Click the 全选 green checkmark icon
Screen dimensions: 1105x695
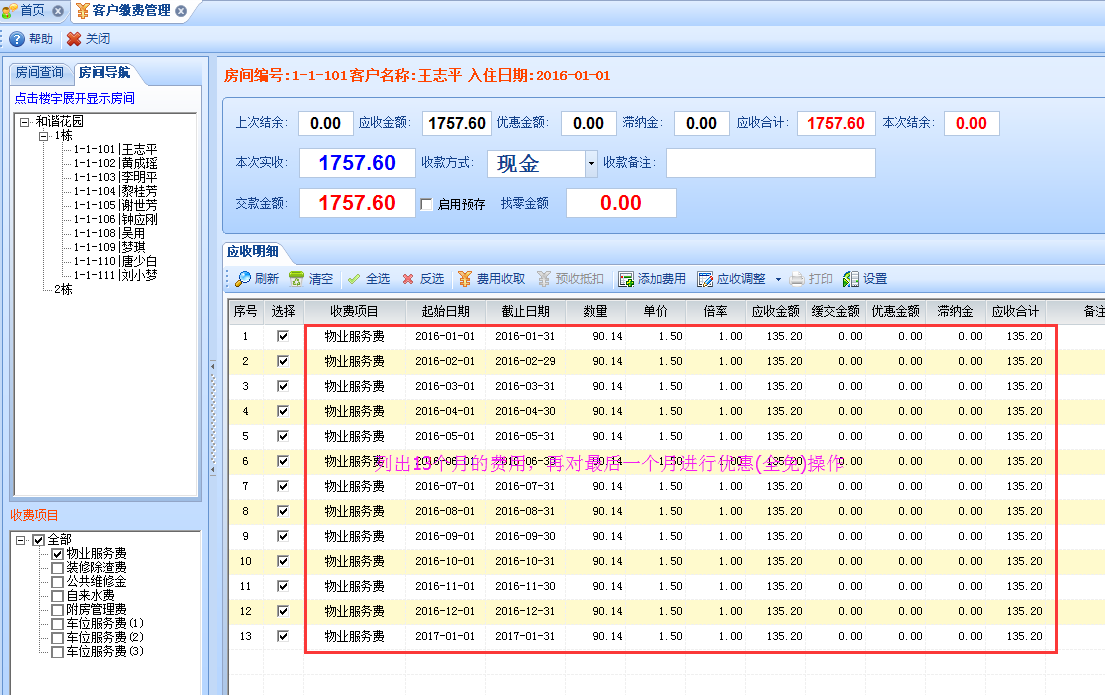(x=354, y=279)
